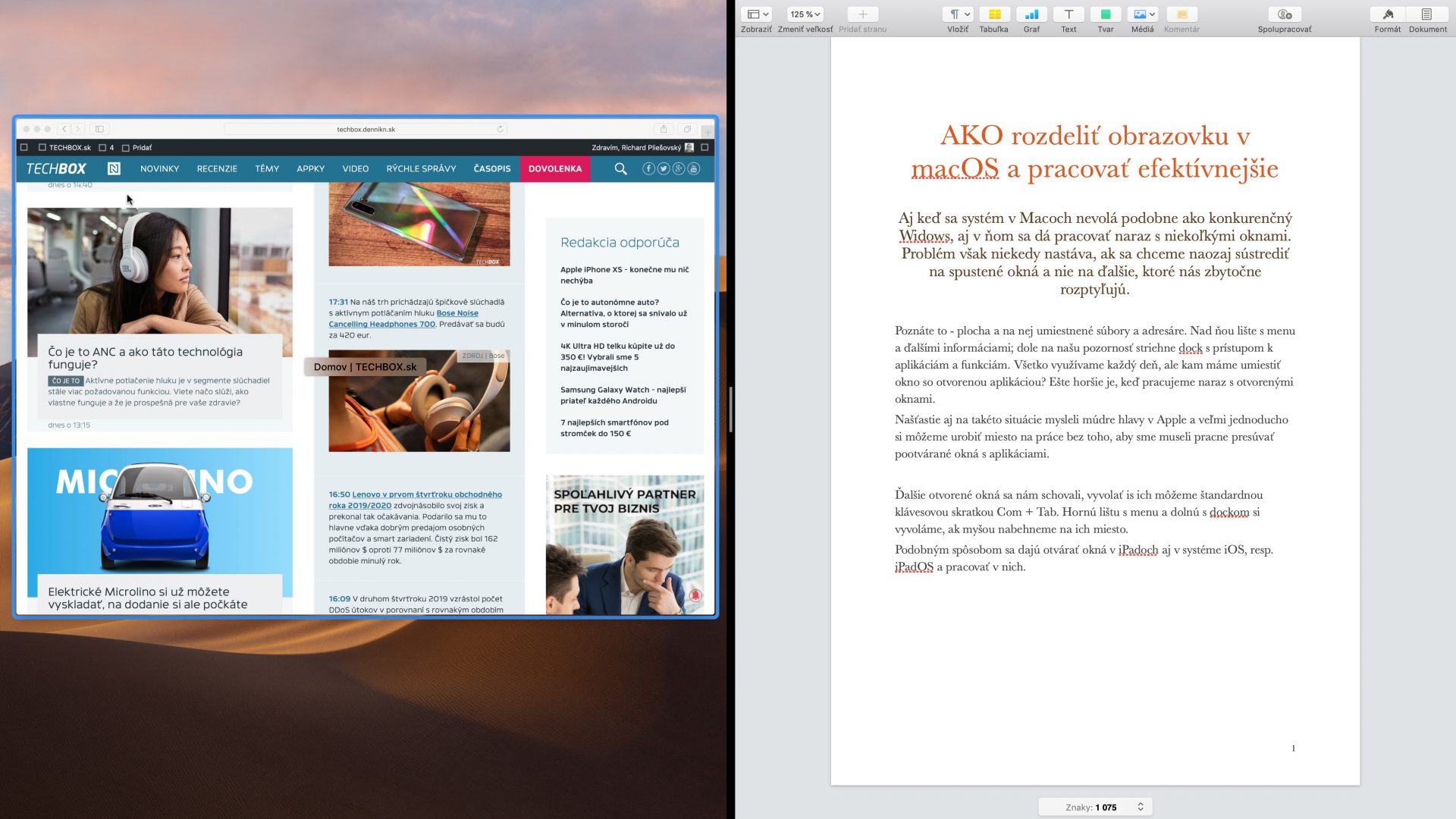Insert a table with Tabuľka icon
1456x819 pixels.
994,14
